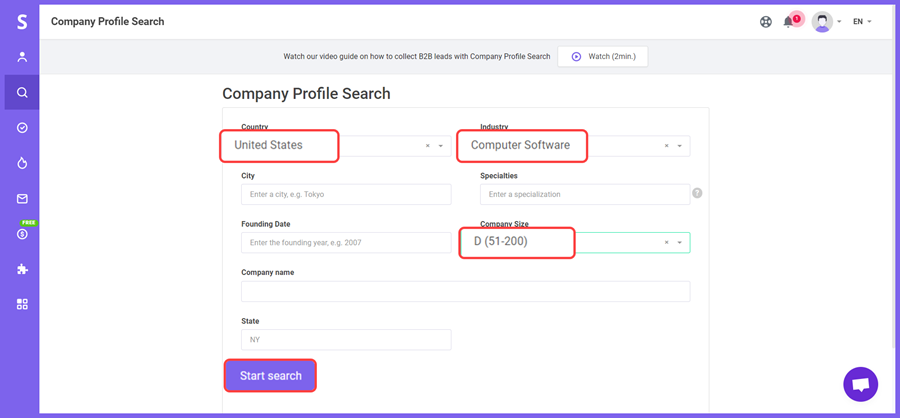
Task: Expand the Company Size dropdown arrow
Action: pos(680,242)
